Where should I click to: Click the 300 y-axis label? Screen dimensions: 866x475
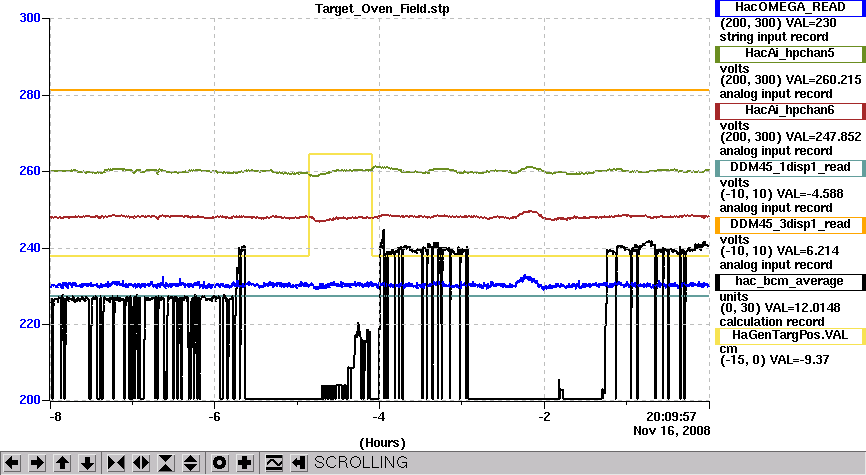(x=30, y=18)
